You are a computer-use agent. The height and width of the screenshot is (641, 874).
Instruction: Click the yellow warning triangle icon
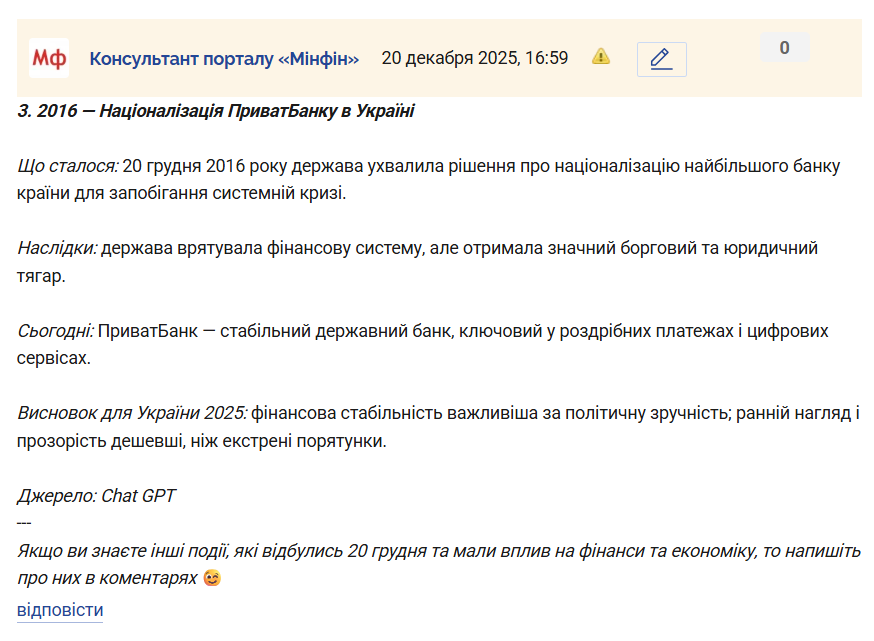tap(600, 56)
